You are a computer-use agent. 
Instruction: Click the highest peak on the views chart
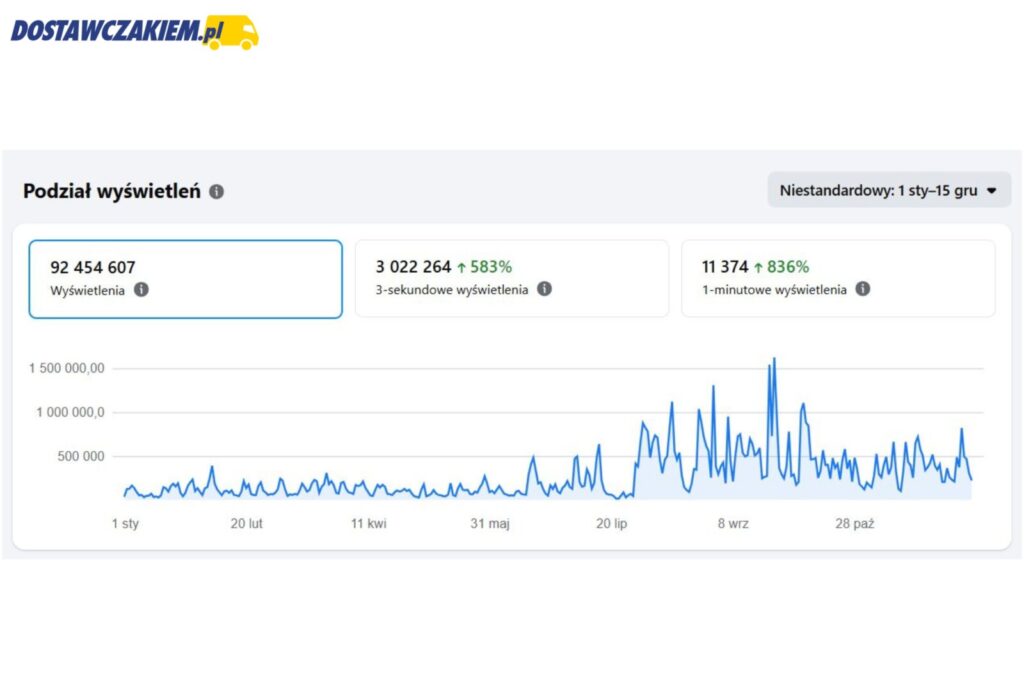[774, 359]
